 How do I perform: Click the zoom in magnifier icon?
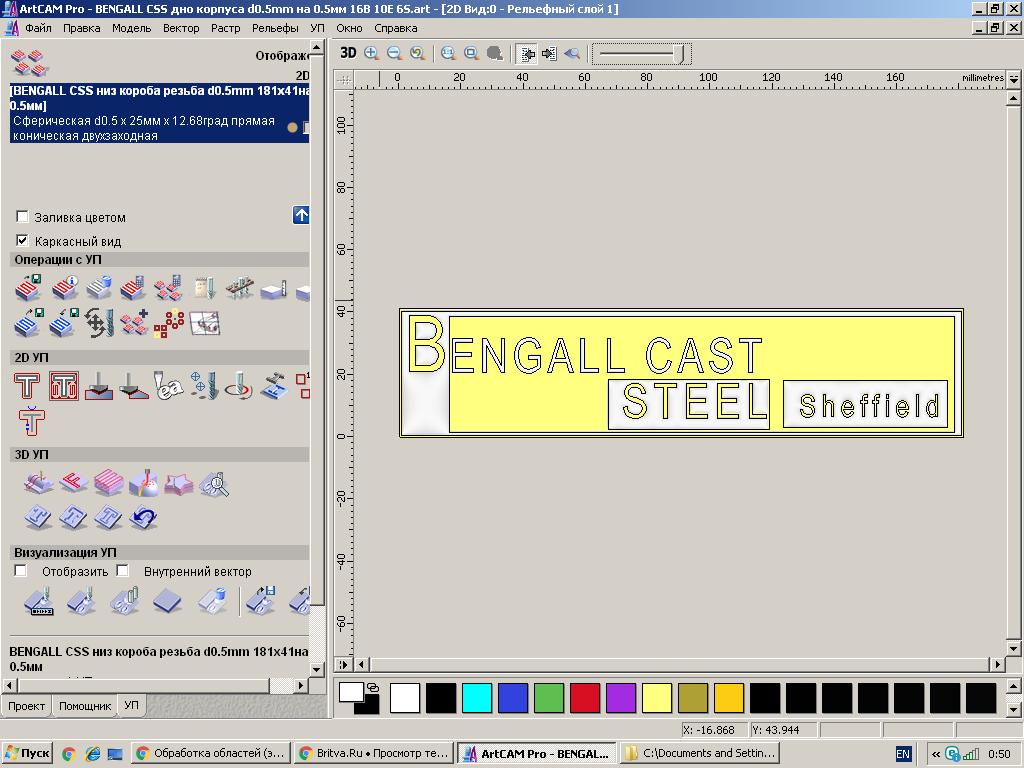pos(371,53)
